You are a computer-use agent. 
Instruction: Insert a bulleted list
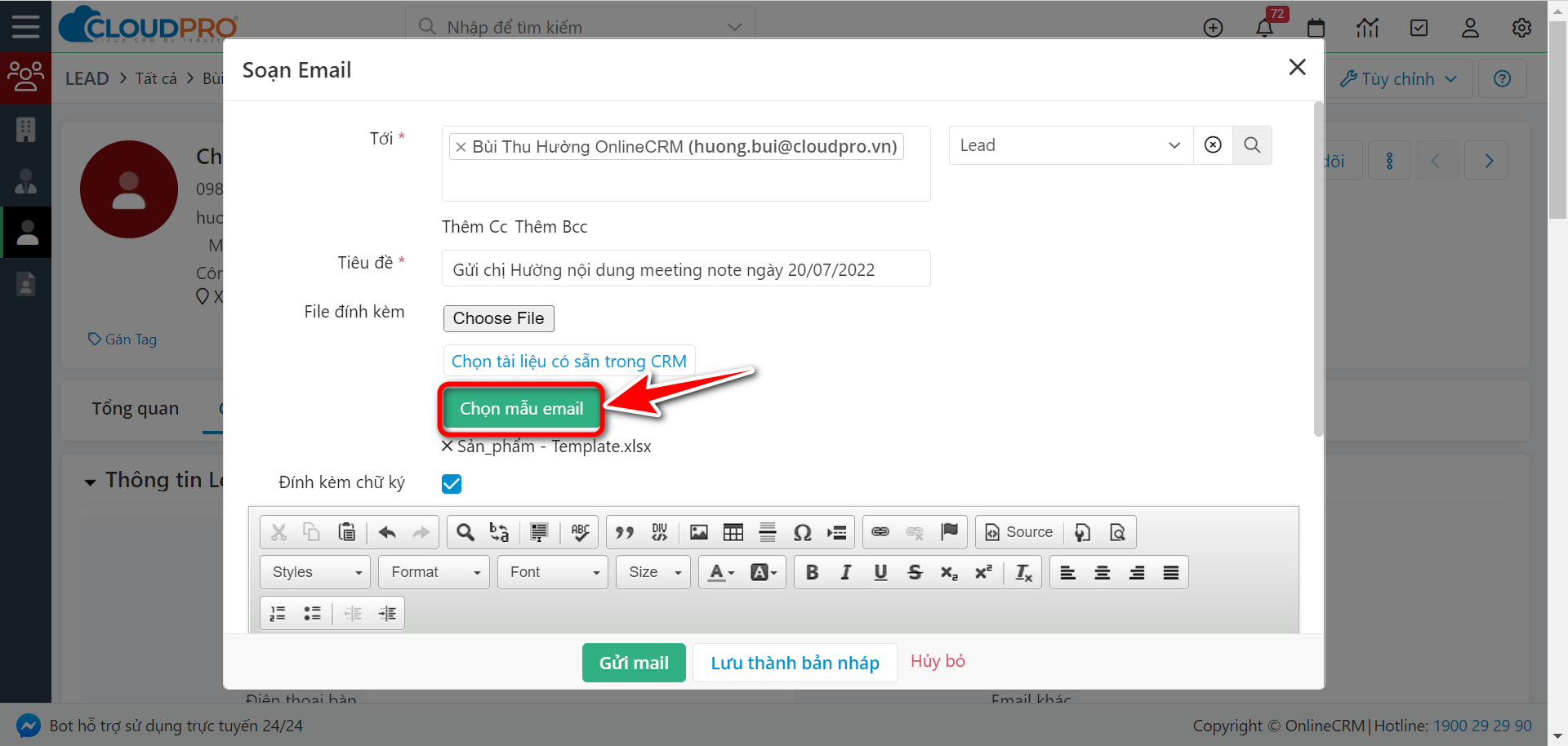(x=312, y=613)
